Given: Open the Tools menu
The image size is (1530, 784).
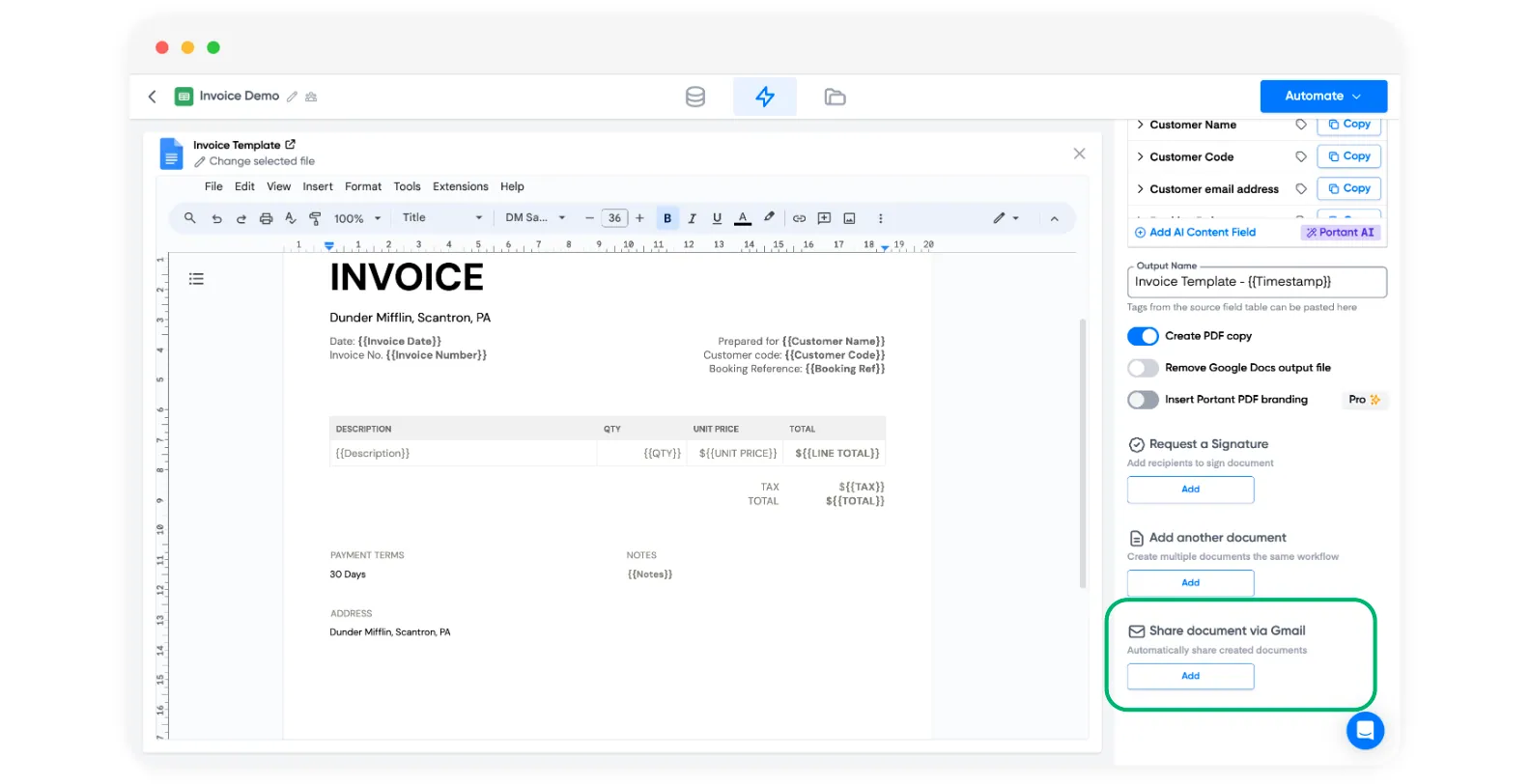Looking at the screenshot, I should [x=407, y=187].
